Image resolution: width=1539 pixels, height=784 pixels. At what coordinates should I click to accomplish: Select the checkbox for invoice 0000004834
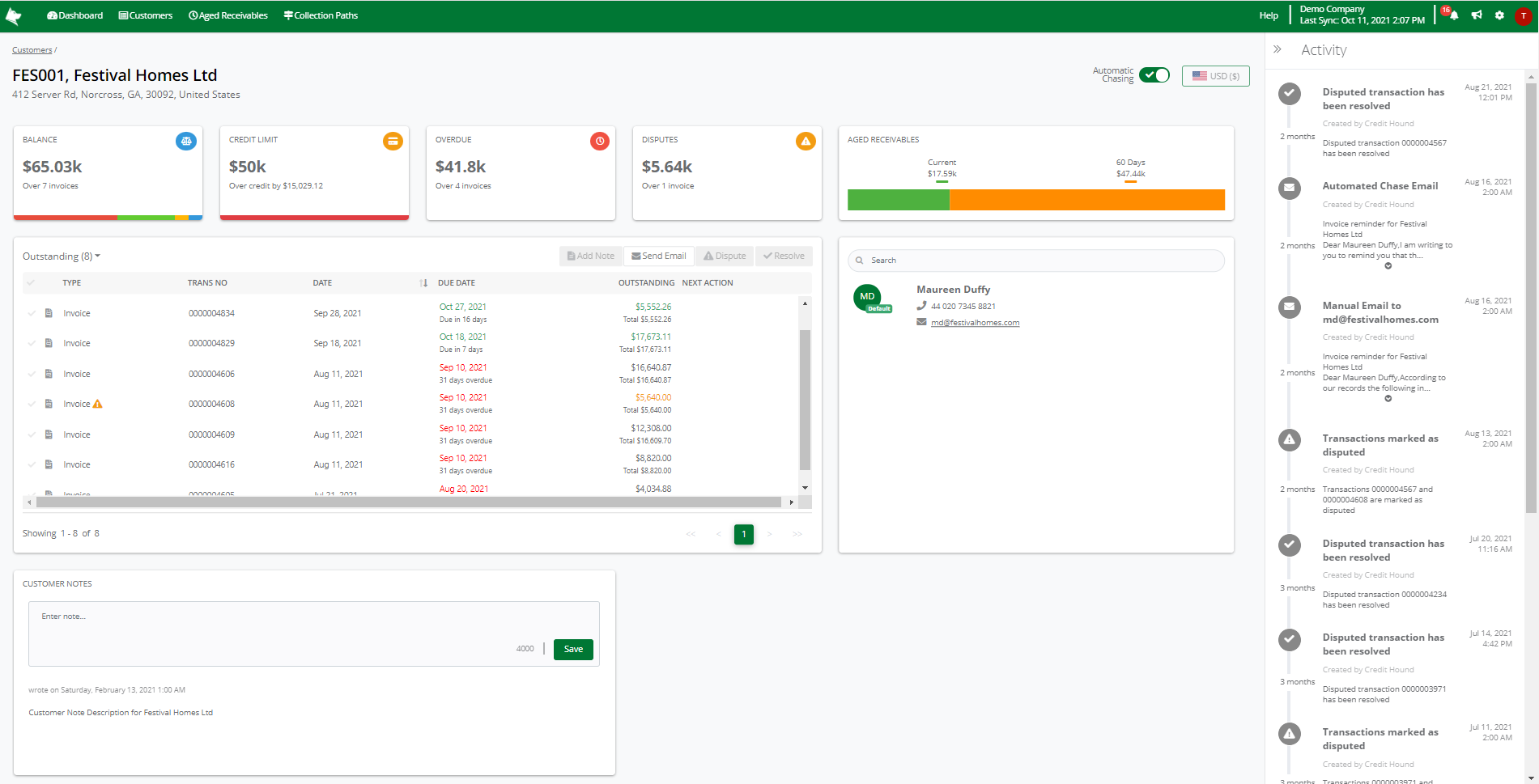tap(32, 313)
